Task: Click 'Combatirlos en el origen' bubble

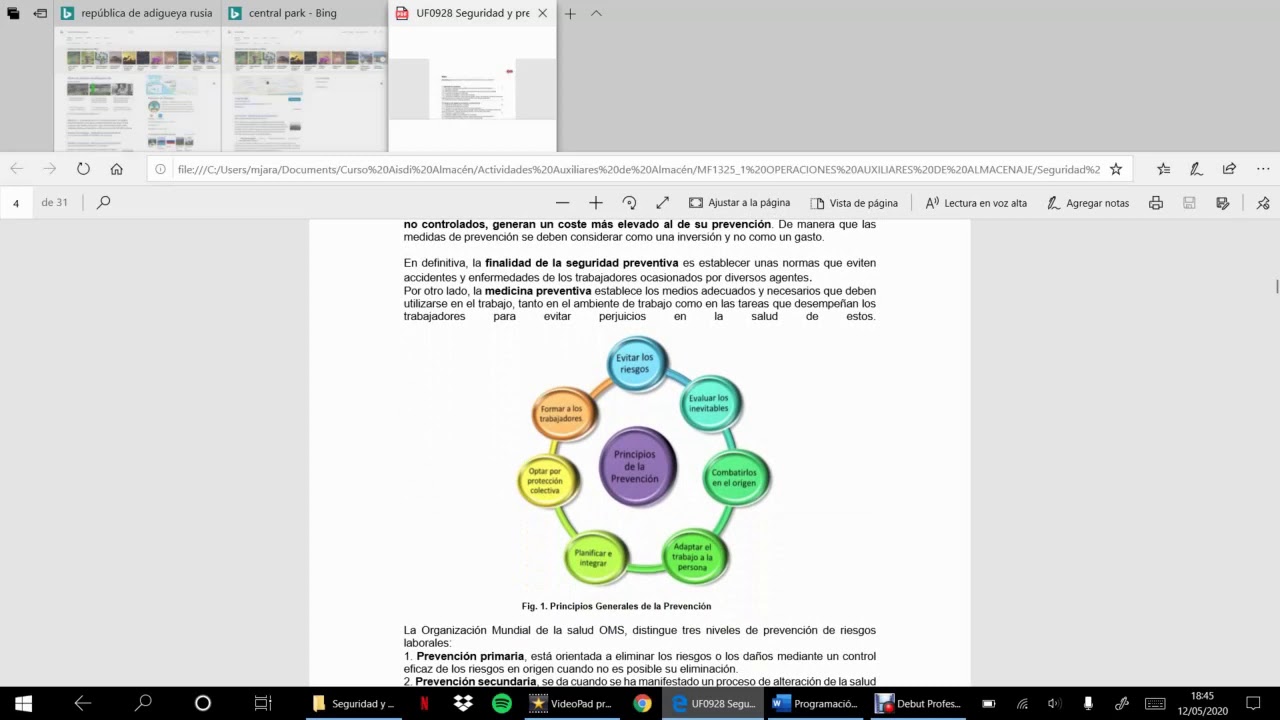Action: tap(736, 477)
